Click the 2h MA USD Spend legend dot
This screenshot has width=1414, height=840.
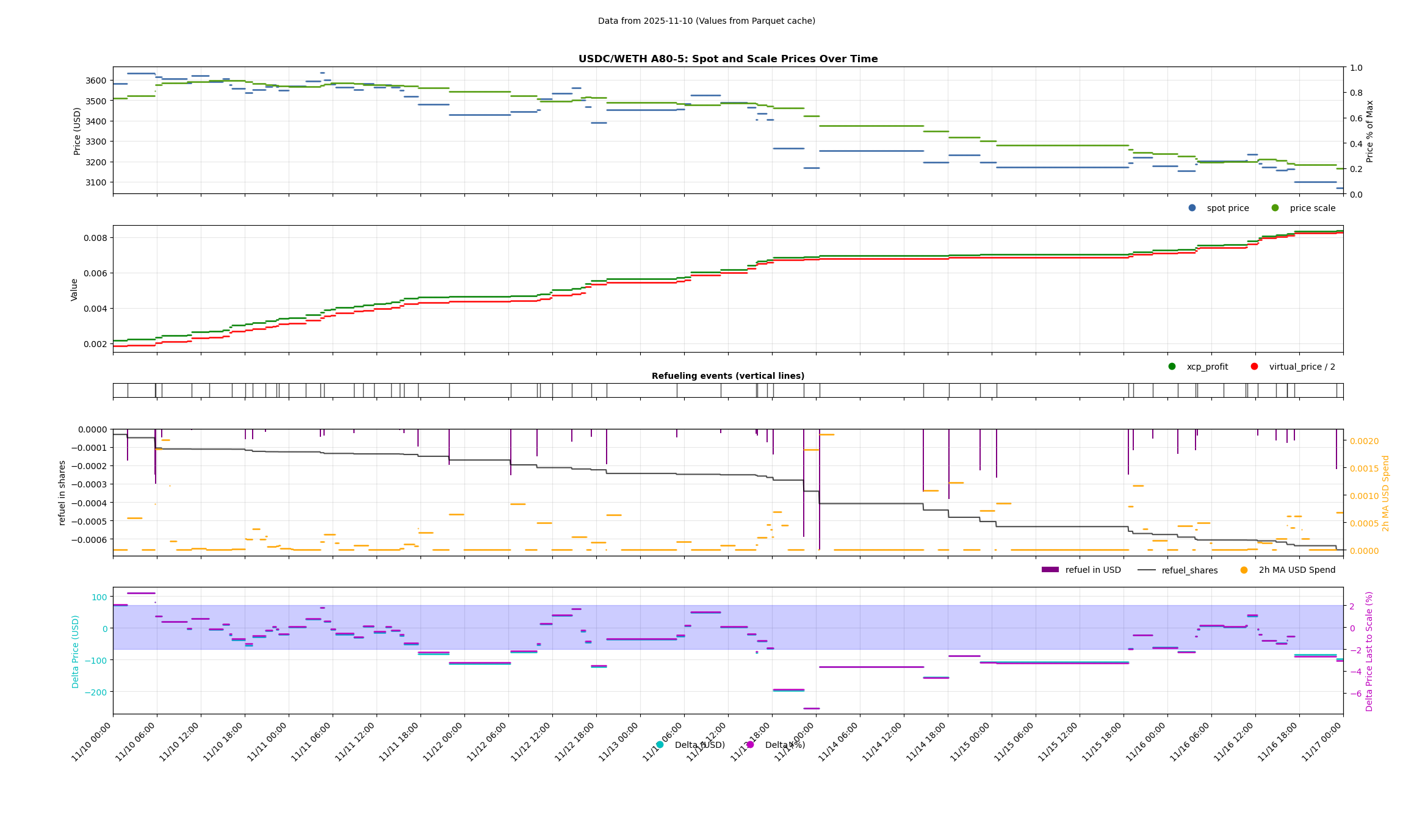click(x=1244, y=570)
